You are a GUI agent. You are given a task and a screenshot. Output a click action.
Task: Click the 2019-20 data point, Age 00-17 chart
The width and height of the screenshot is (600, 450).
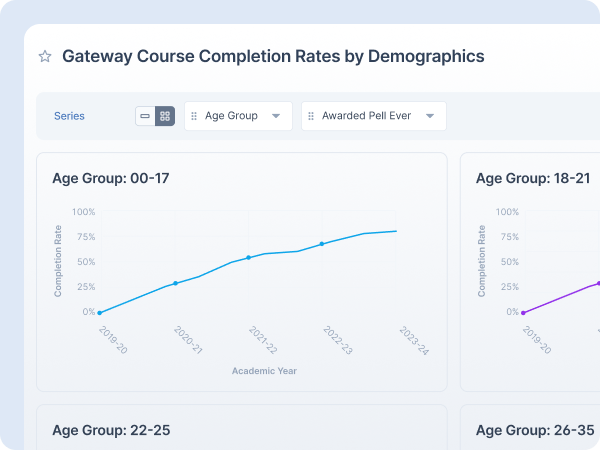[x=99, y=313]
